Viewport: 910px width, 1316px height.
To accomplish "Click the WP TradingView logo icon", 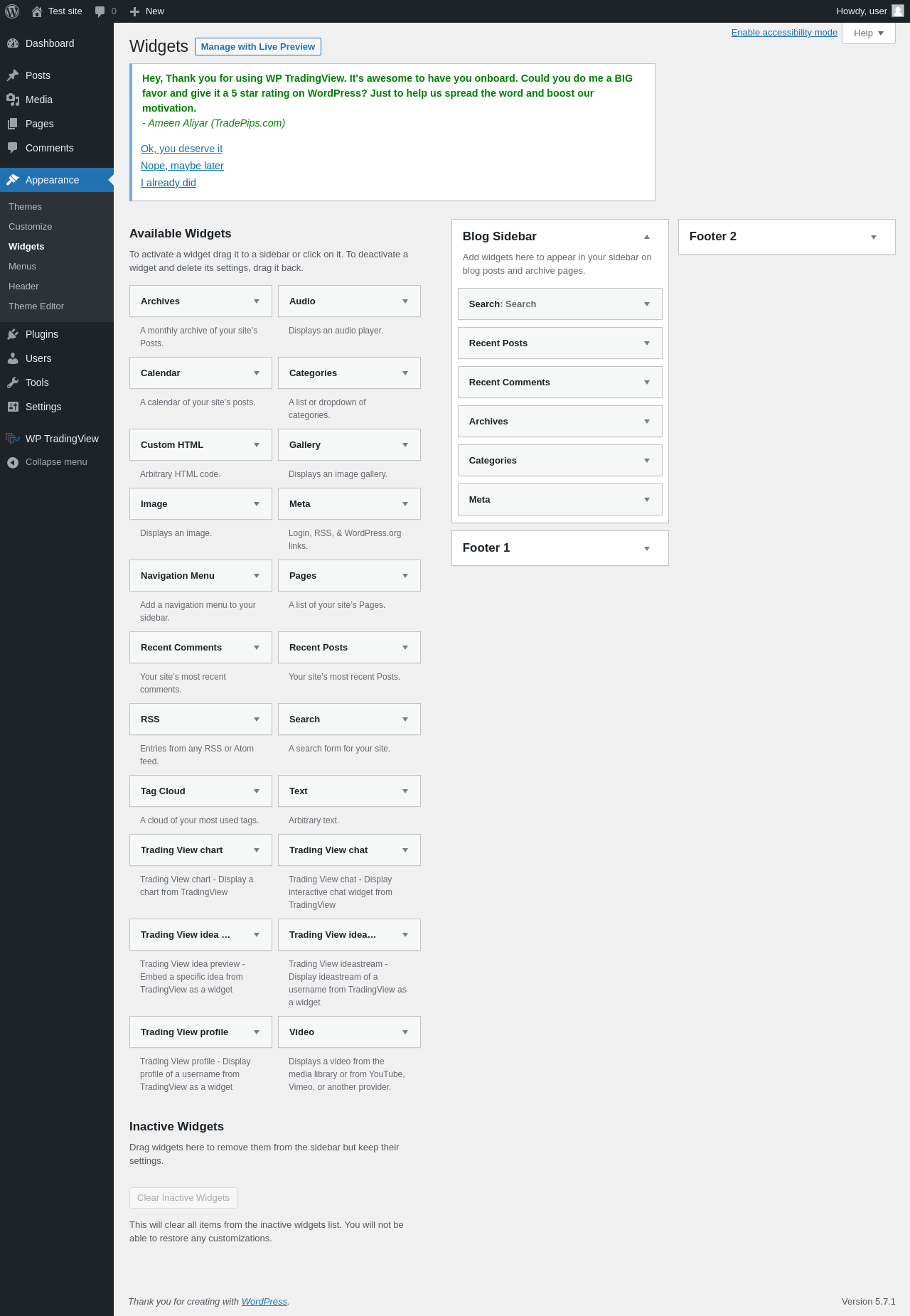I will (x=13, y=439).
